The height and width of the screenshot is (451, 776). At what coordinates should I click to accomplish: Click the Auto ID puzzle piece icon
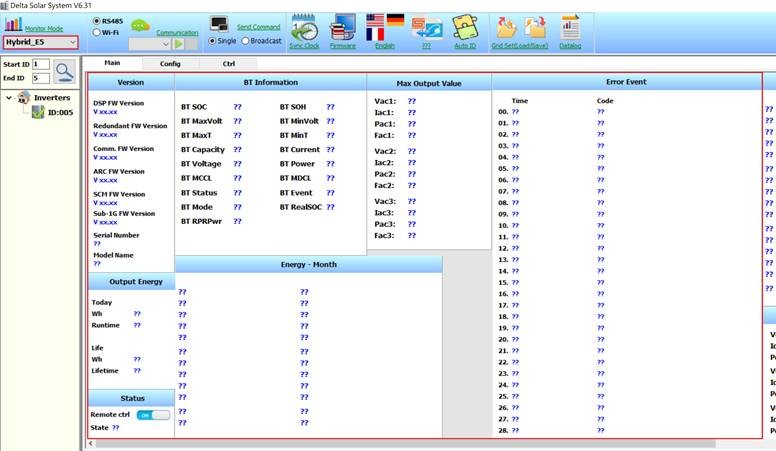tap(465, 28)
